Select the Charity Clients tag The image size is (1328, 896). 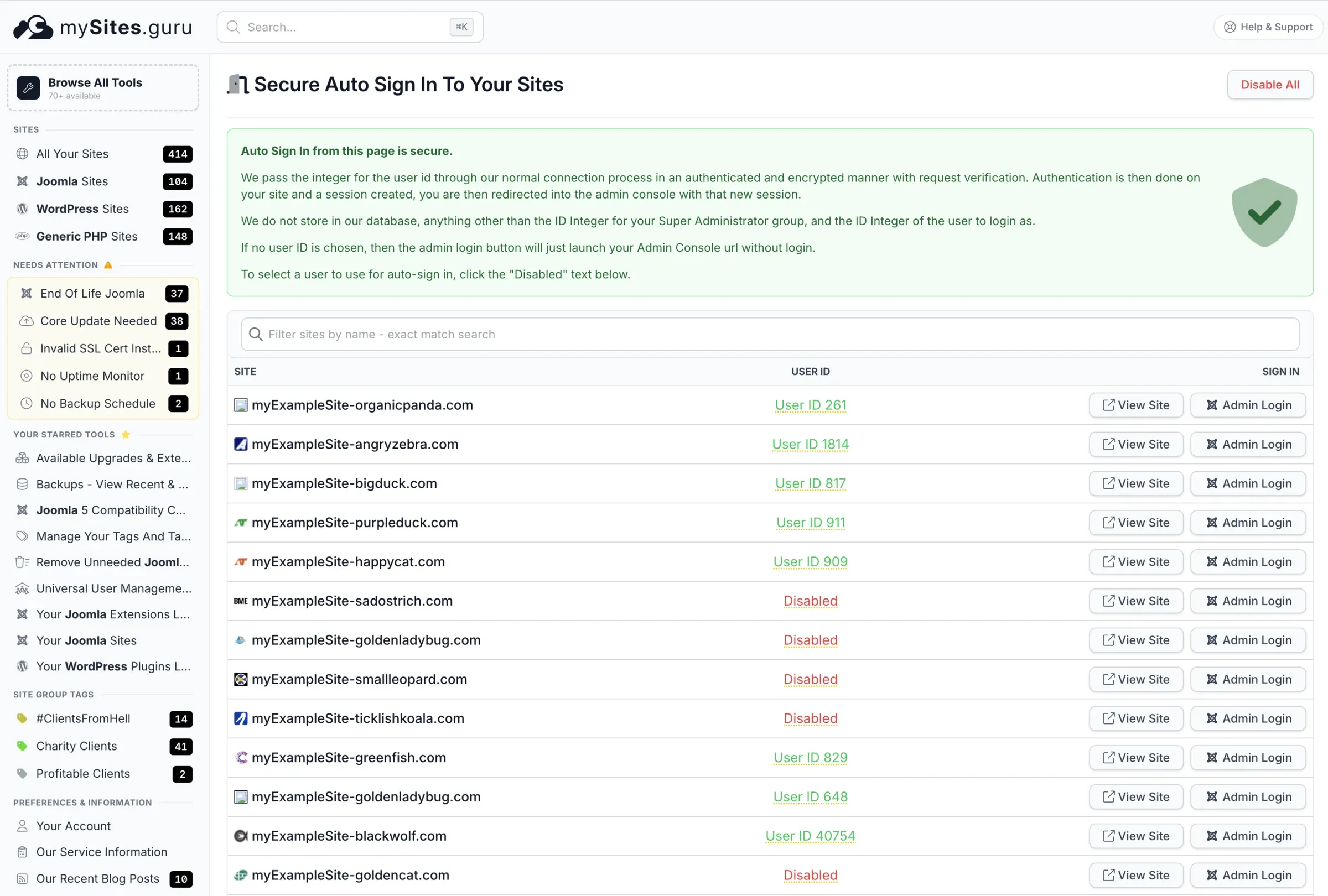coord(76,746)
